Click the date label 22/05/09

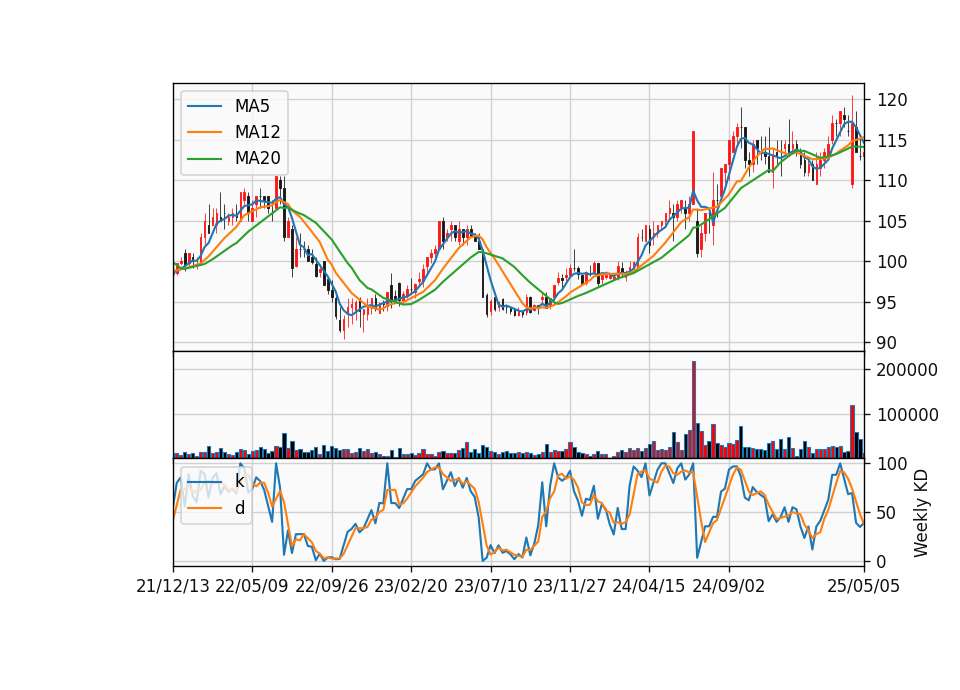pyautogui.click(x=252, y=586)
